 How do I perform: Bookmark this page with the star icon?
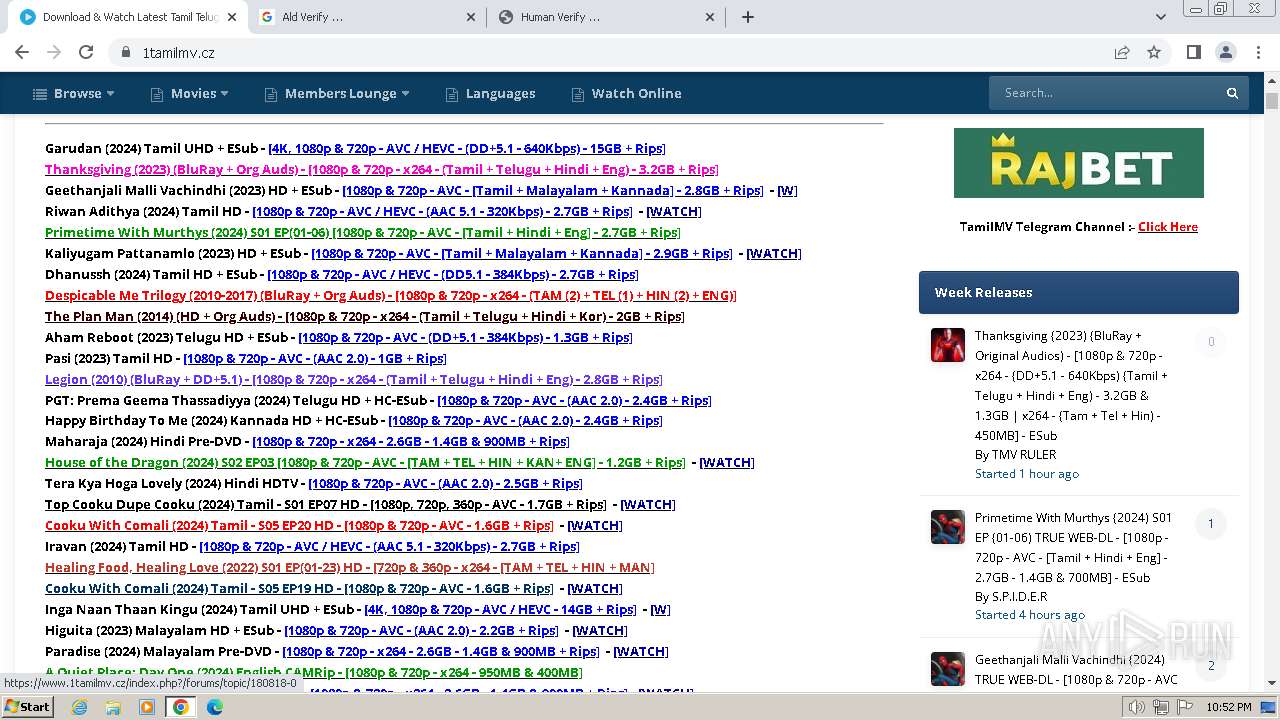[x=1154, y=52]
